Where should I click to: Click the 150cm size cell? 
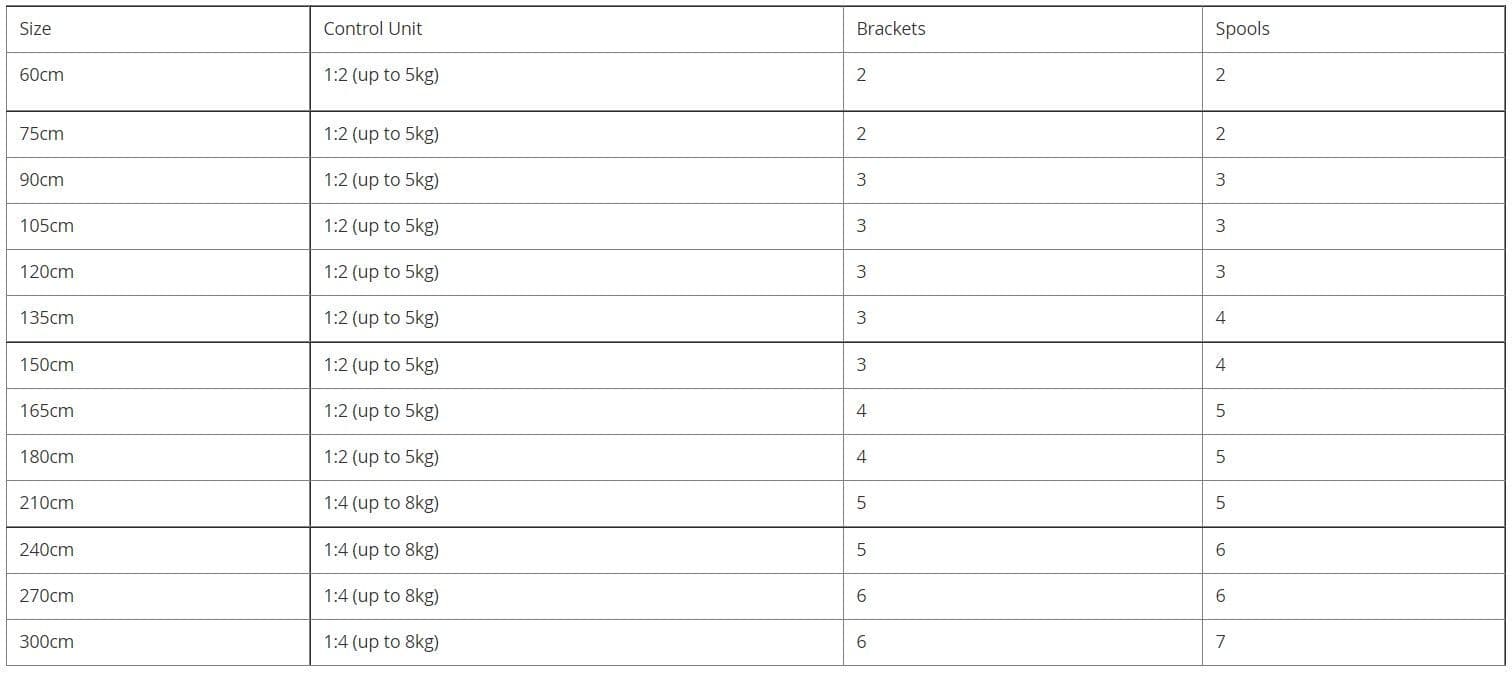pyautogui.click(x=46, y=365)
